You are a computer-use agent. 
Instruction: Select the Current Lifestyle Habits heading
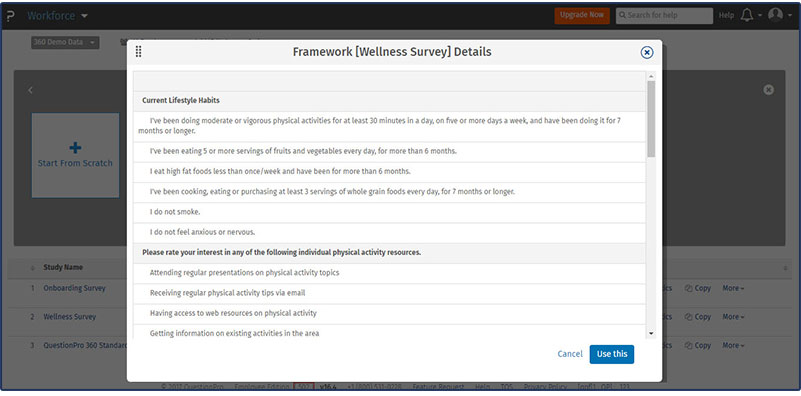pyautogui.click(x=181, y=101)
